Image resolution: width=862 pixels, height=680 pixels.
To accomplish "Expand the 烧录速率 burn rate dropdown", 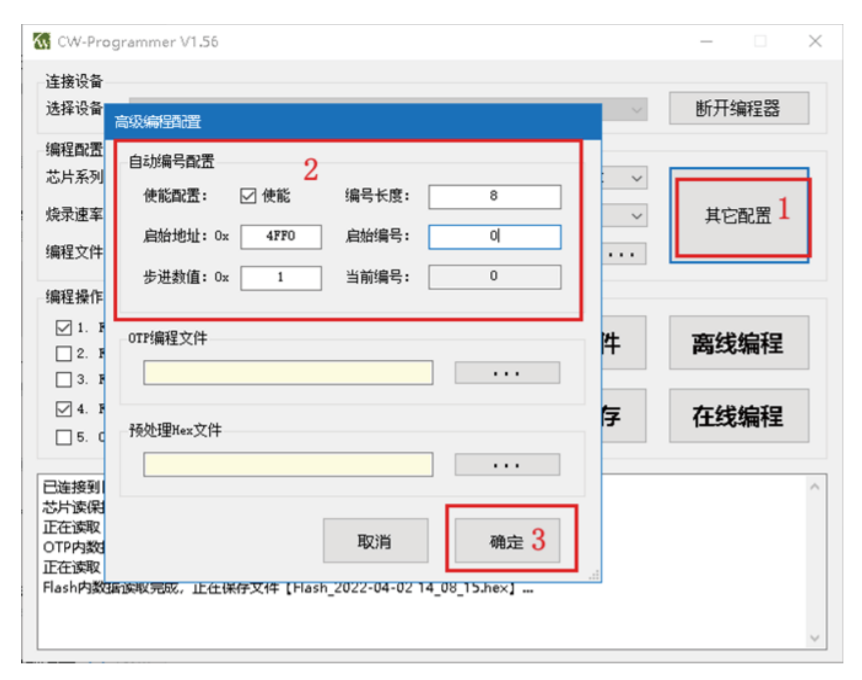I will point(637,215).
